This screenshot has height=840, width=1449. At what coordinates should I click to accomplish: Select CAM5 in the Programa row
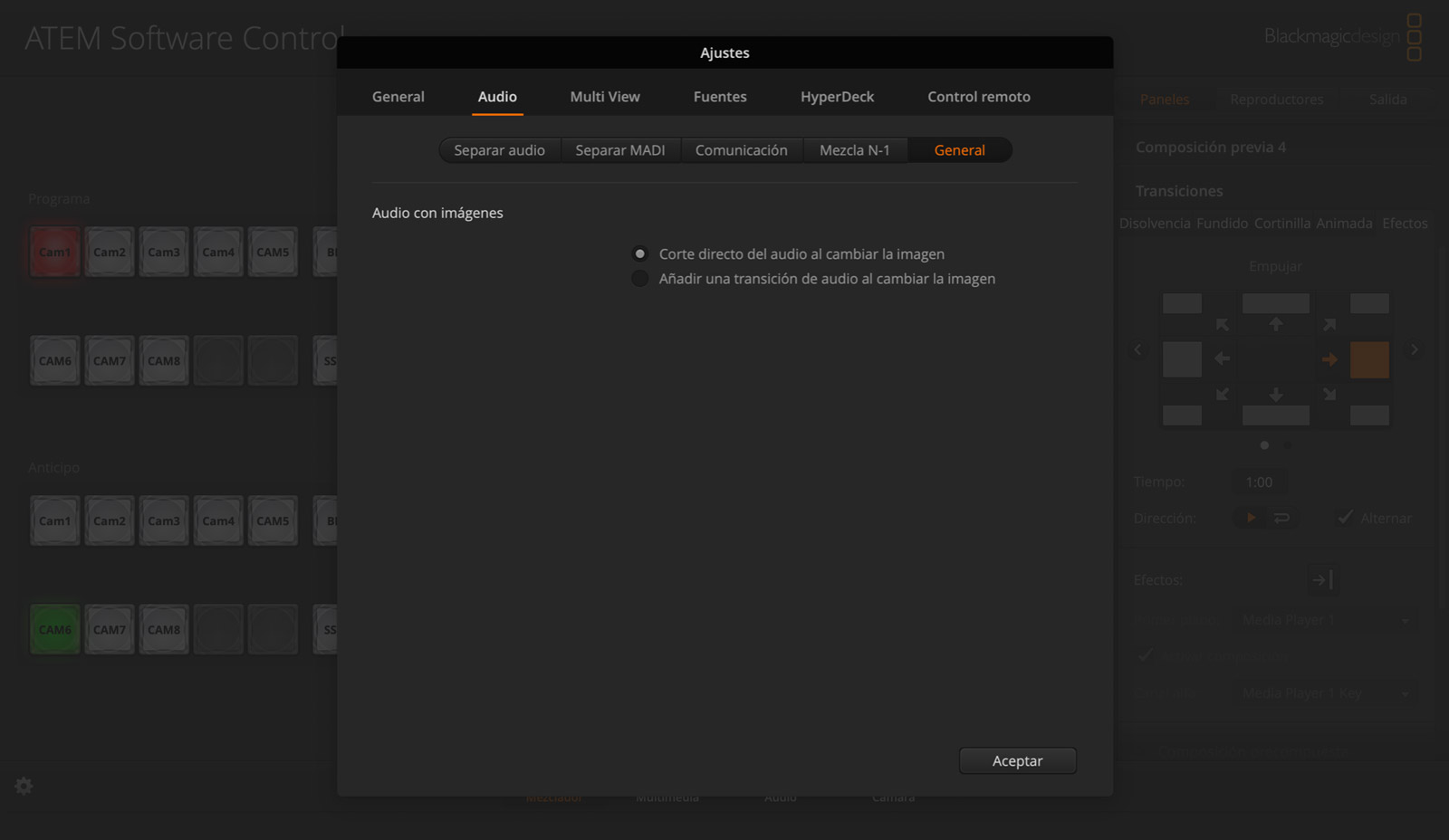(x=273, y=252)
